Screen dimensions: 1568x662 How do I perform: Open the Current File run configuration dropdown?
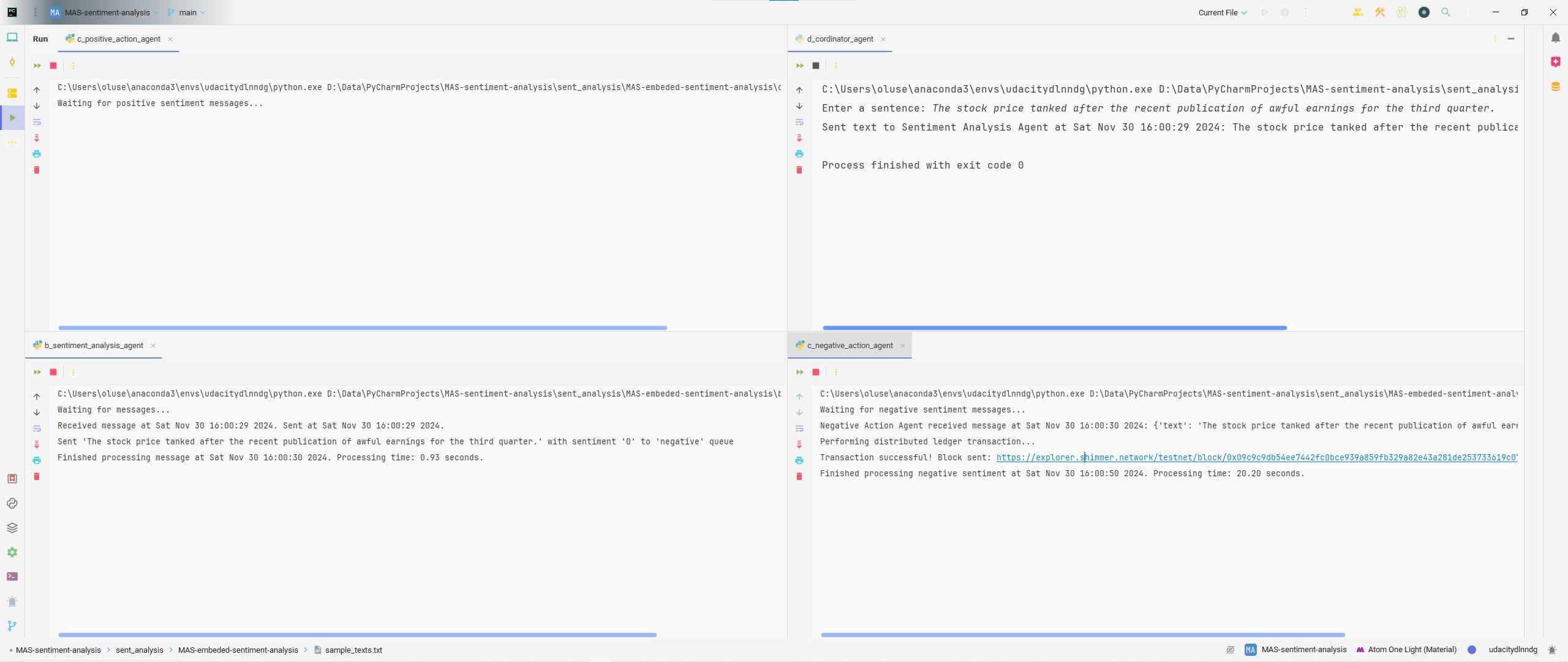pyautogui.click(x=1223, y=12)
